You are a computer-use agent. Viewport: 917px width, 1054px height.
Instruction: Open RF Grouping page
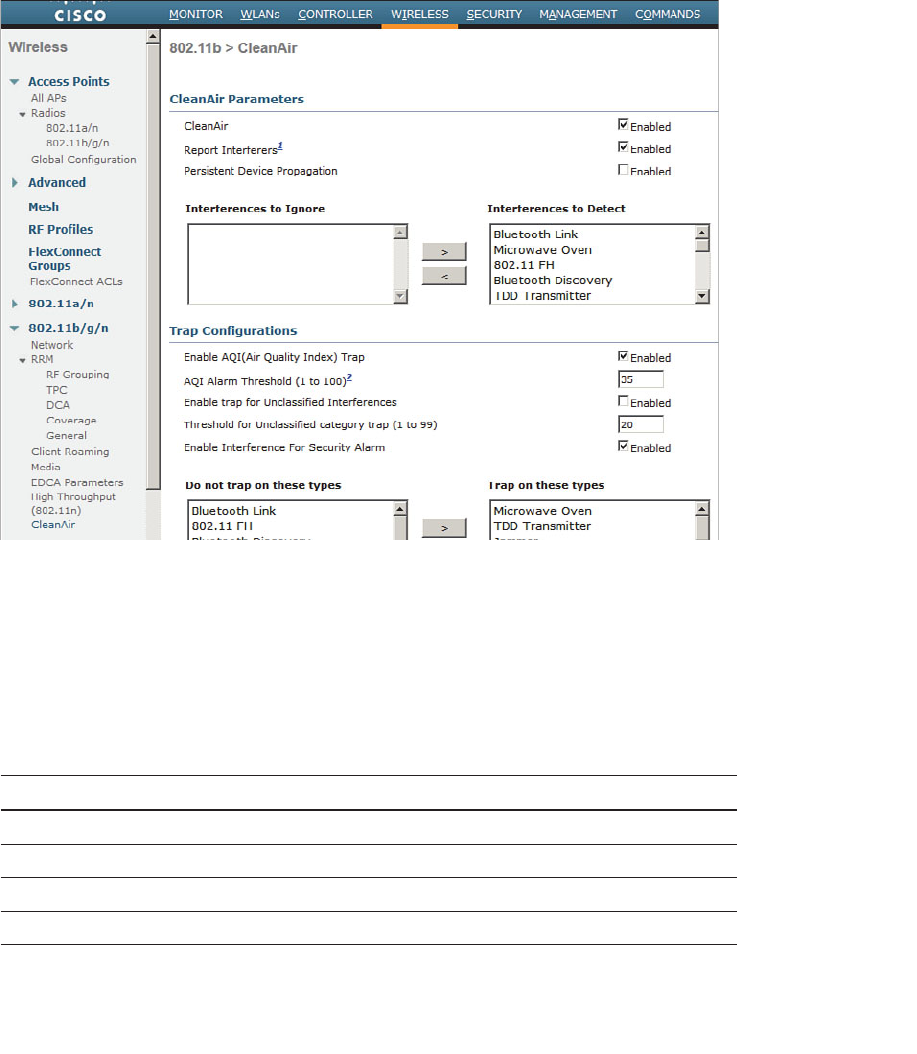click(77, 374)
